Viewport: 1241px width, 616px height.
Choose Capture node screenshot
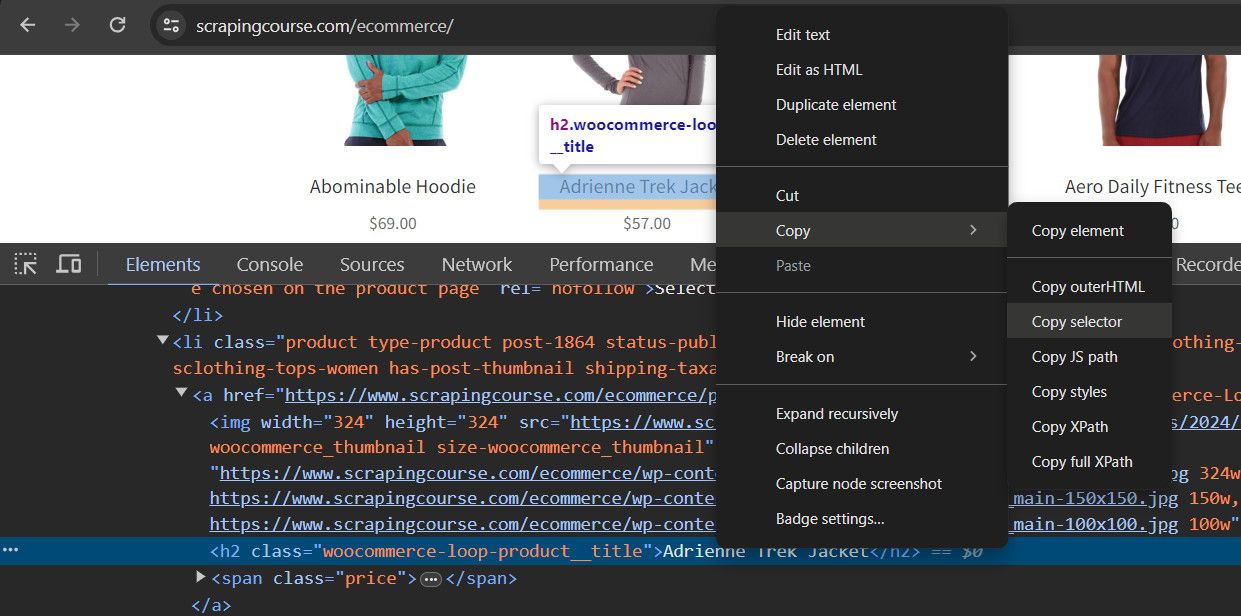[x=862, y=484]
